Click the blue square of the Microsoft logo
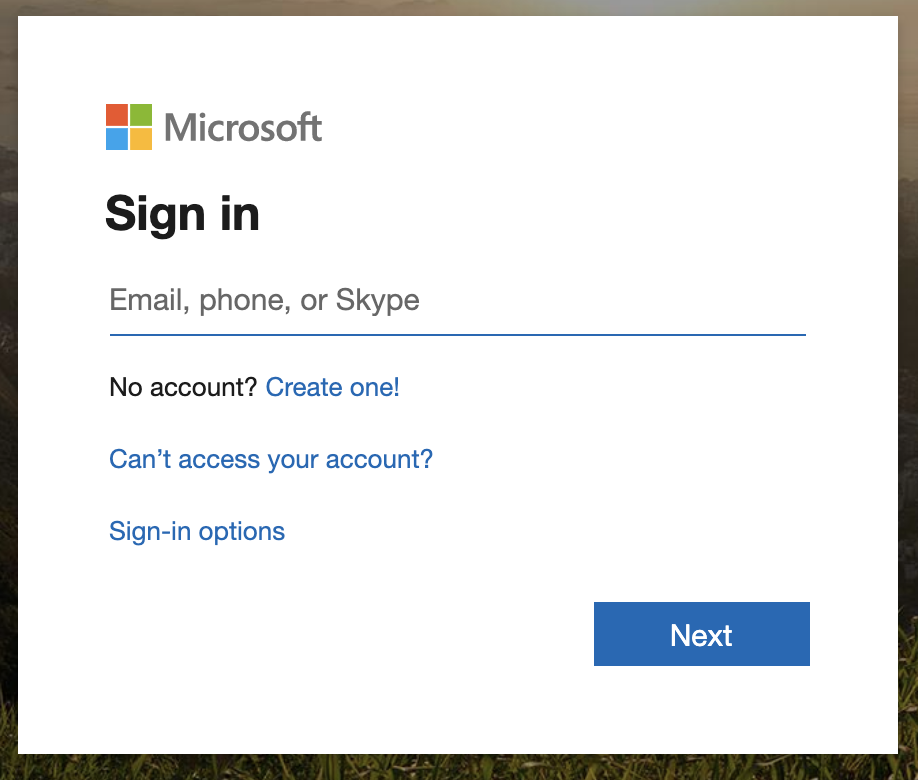This screenshot has width=918, height=780. point(117,139)
